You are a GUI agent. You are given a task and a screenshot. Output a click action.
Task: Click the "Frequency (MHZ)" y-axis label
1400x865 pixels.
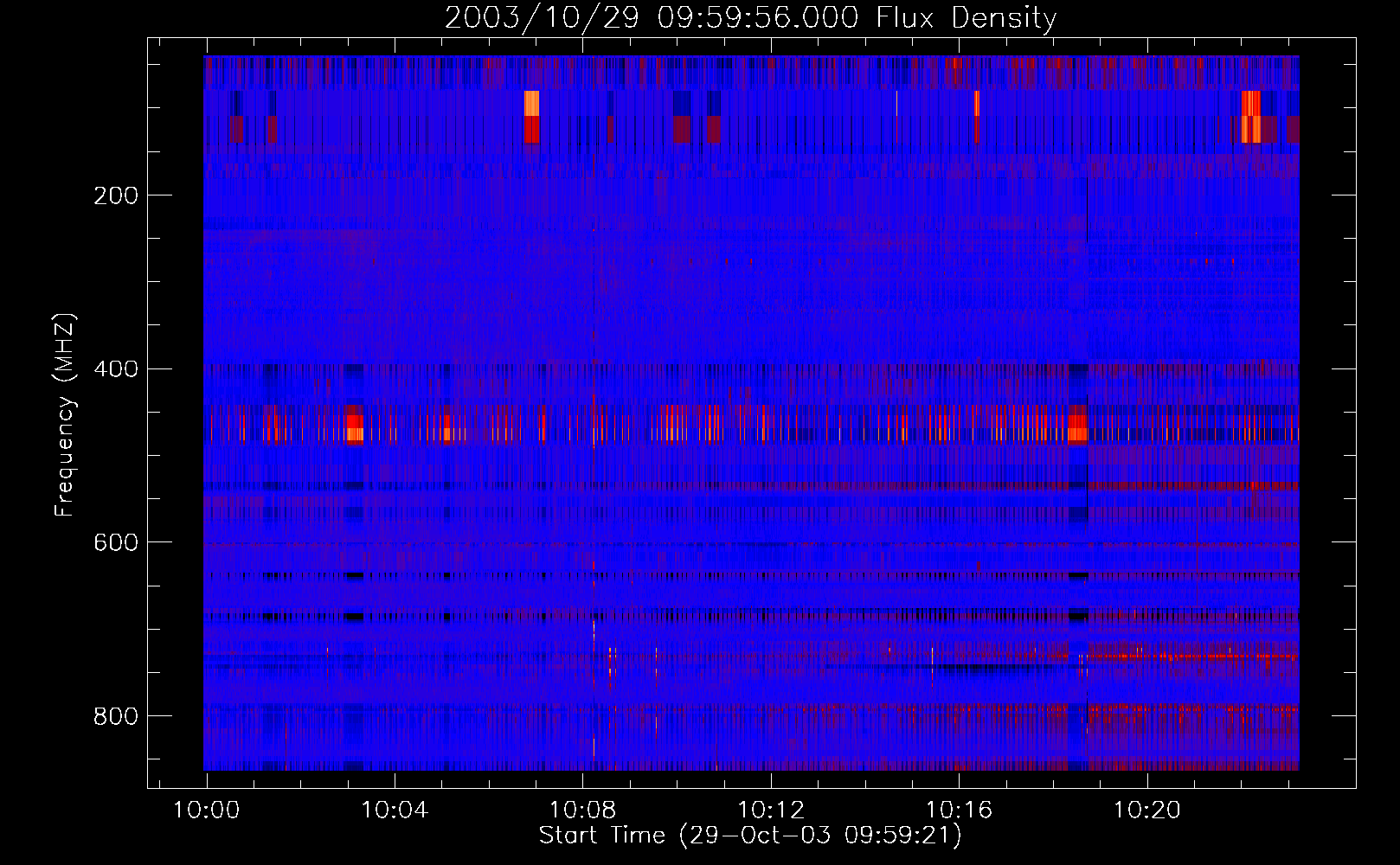coord(65,414)
